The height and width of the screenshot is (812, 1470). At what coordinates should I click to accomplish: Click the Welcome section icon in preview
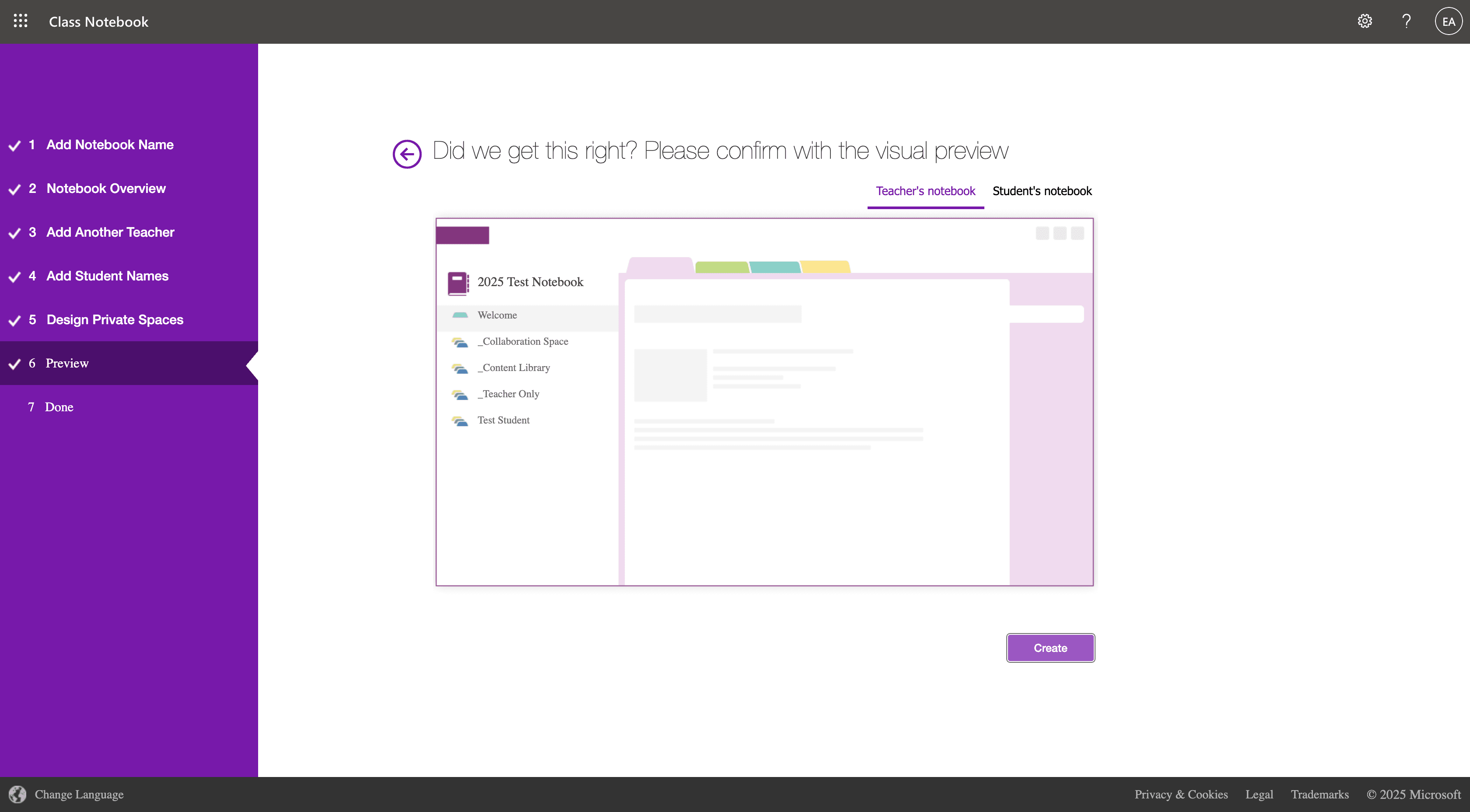point(460,315)
